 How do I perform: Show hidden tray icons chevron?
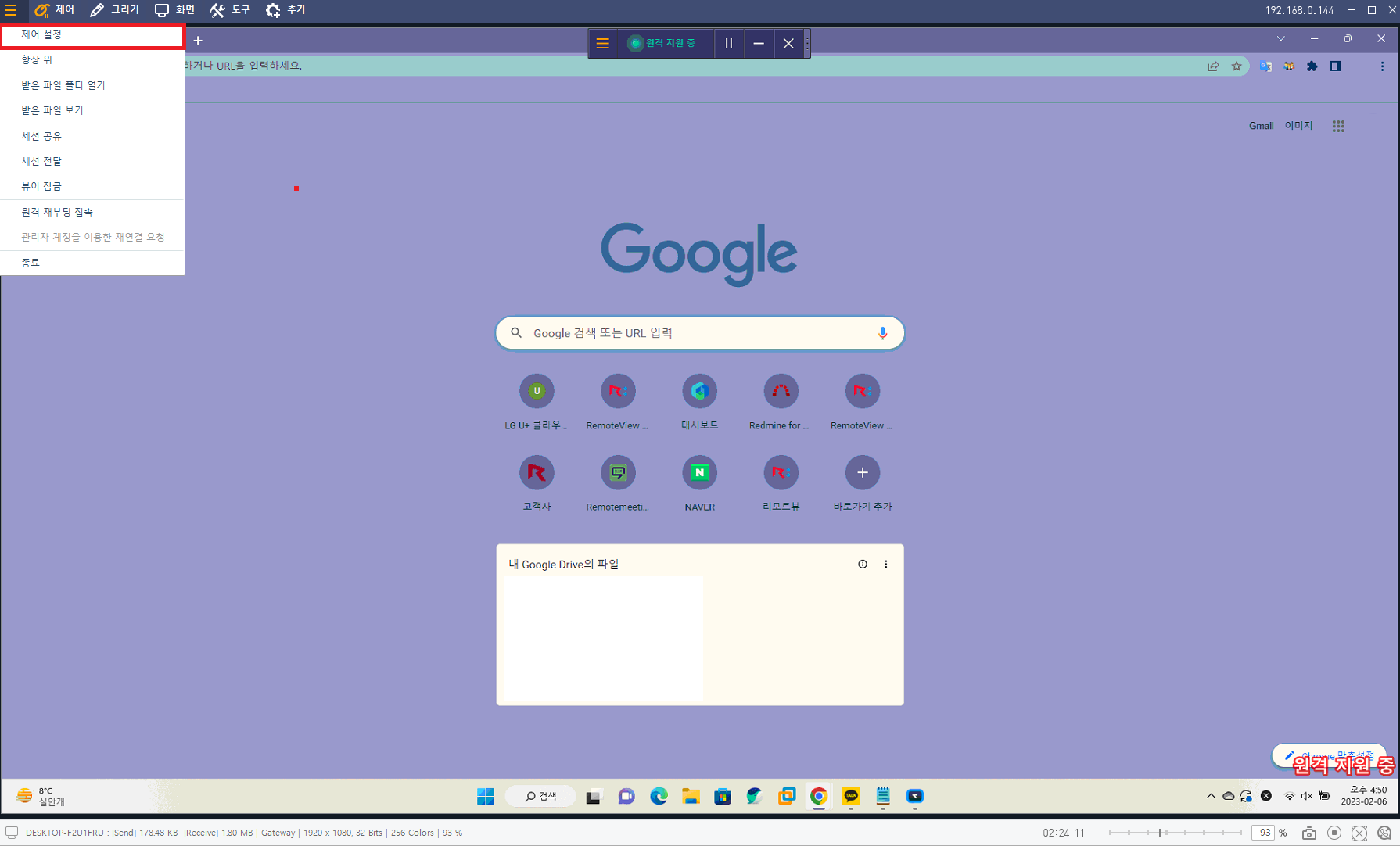coord(1211,797)
